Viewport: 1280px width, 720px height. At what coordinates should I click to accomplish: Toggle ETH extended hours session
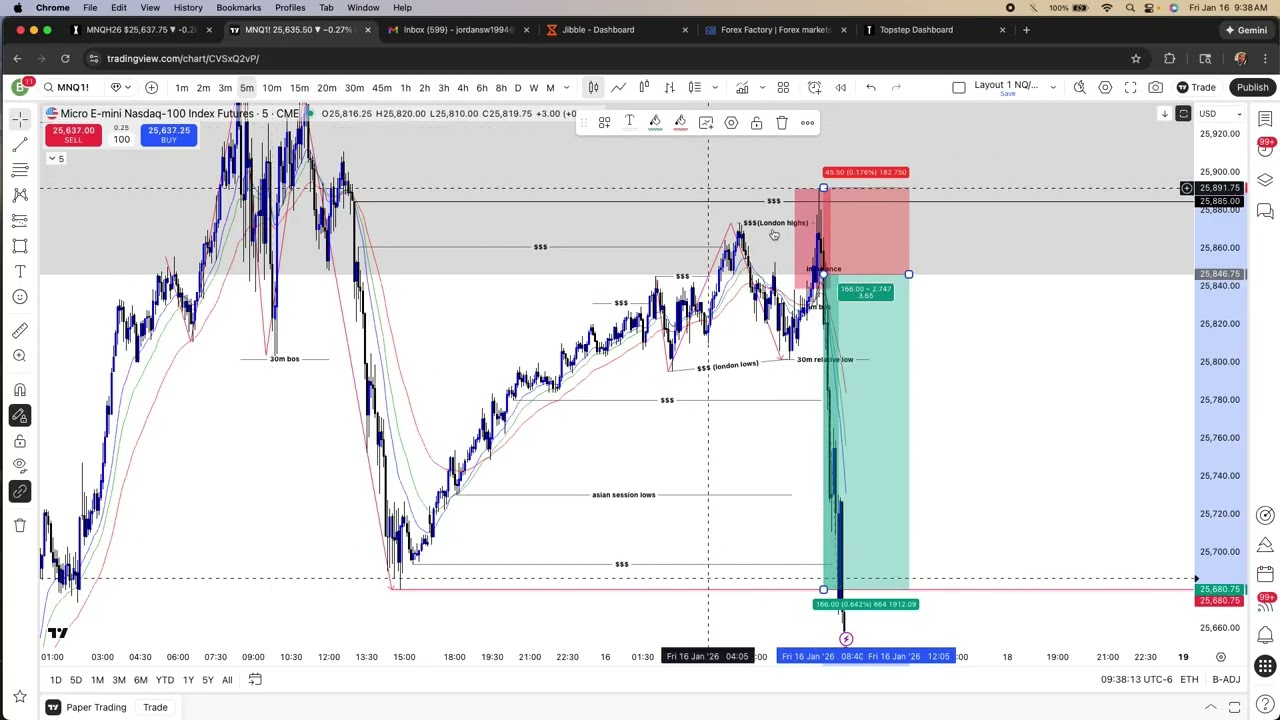click(1188, 680)
